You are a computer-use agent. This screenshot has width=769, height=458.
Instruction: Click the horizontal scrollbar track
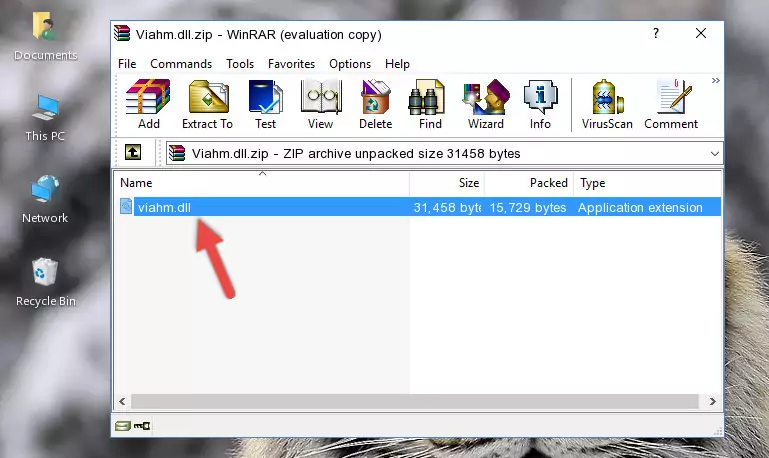click(x=414, y=402)
